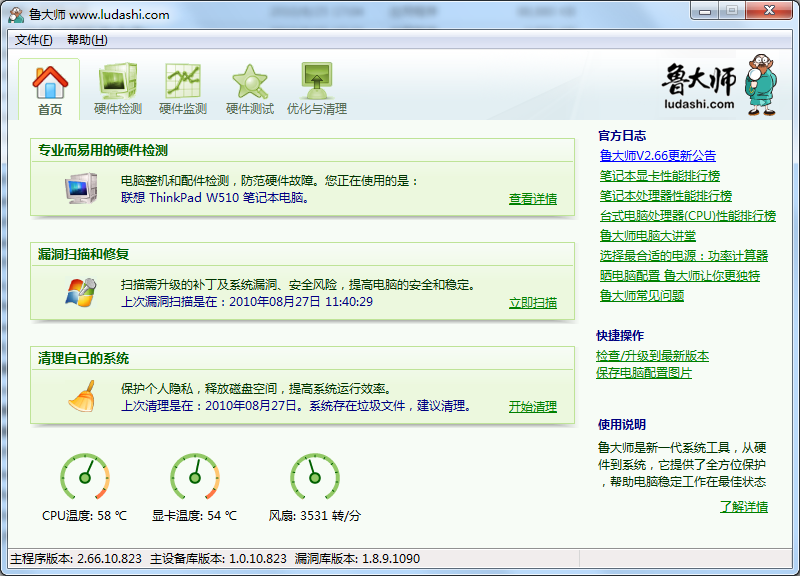Click the 查看详情 link

click(x=533, y=199)
